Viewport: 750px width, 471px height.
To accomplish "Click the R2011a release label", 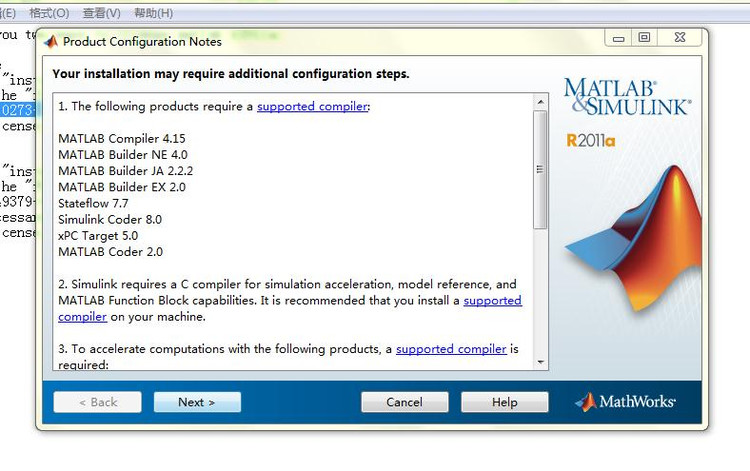I will point(591,141).
